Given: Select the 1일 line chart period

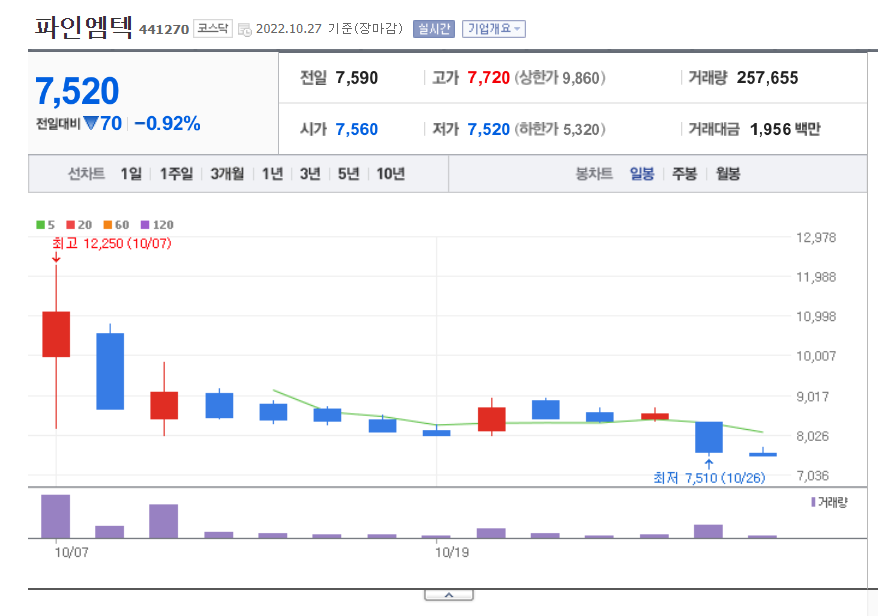Looking at the screenshot, I should (x=131, y=174).
